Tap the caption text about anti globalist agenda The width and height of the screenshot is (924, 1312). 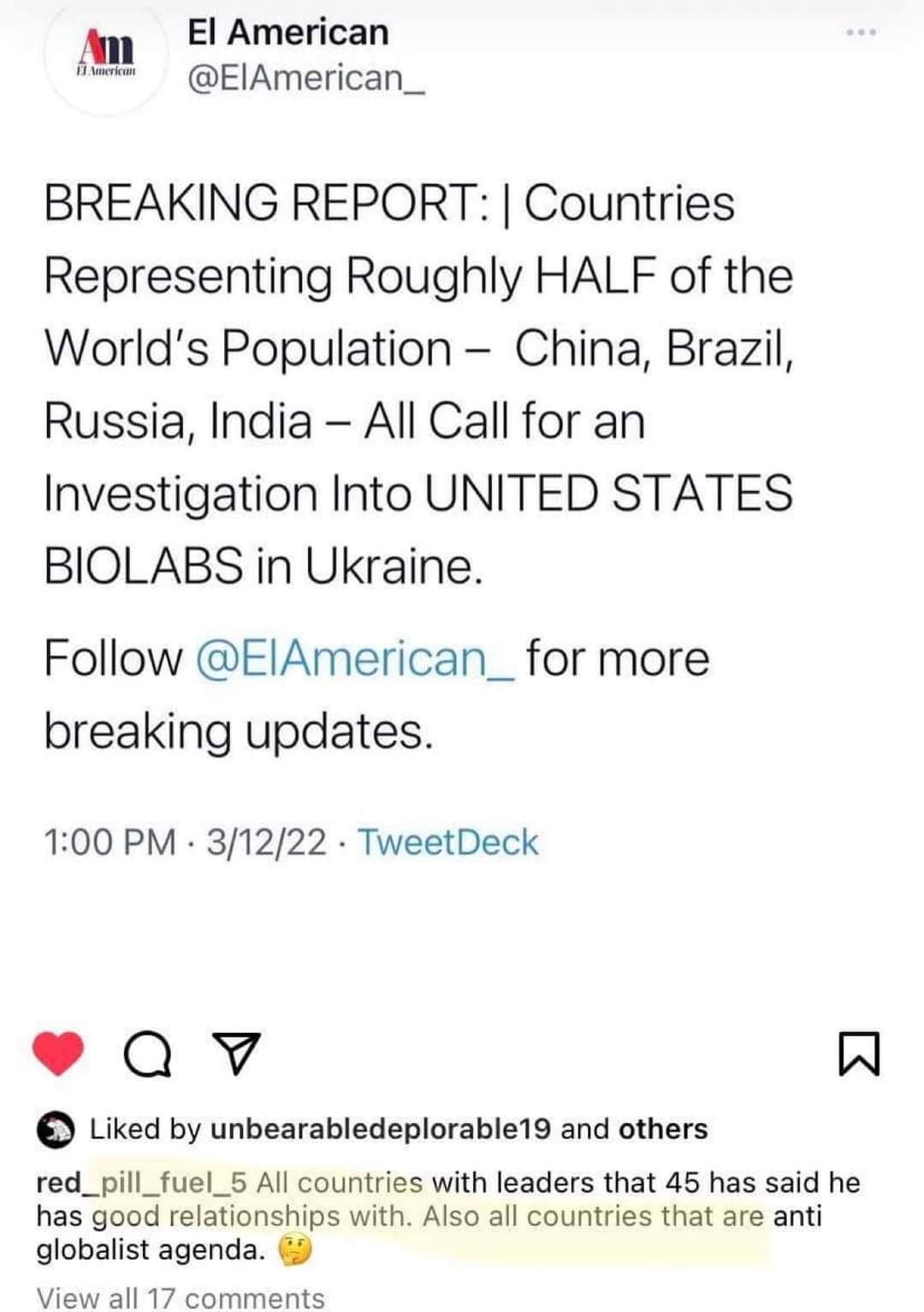448,1216
